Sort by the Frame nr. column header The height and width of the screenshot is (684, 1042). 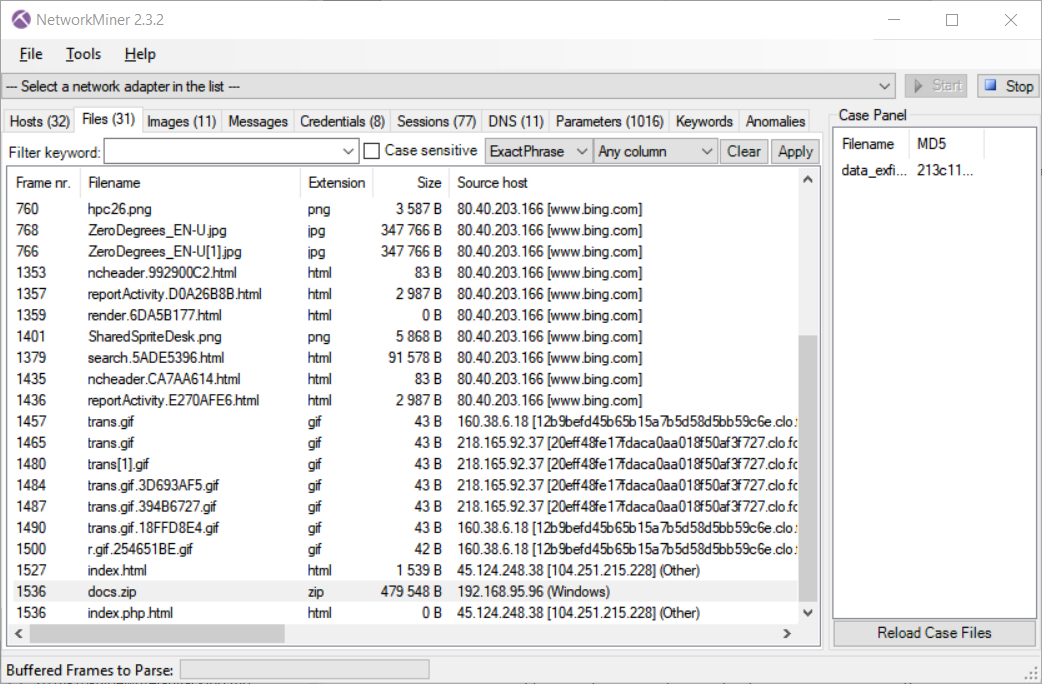pyautogui.click(x=43, y=183)
